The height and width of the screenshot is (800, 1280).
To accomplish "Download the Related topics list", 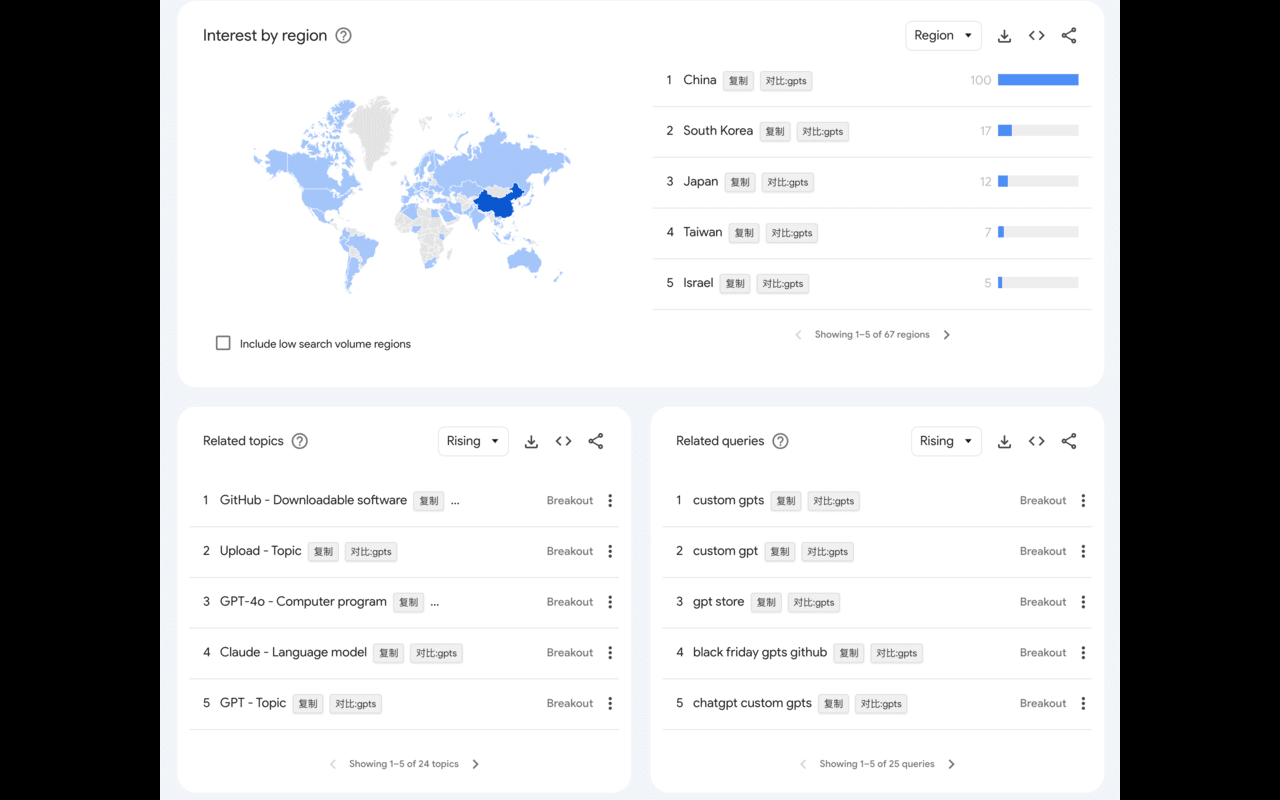I will (x=531, y=441).
